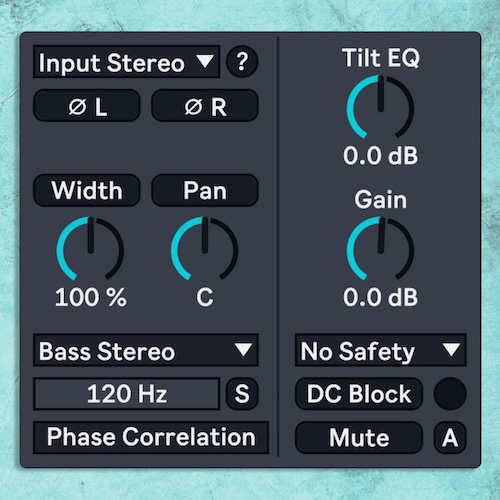The image size is (500, 500).
Task: Select the Width mode button
Action: point(87,190)
